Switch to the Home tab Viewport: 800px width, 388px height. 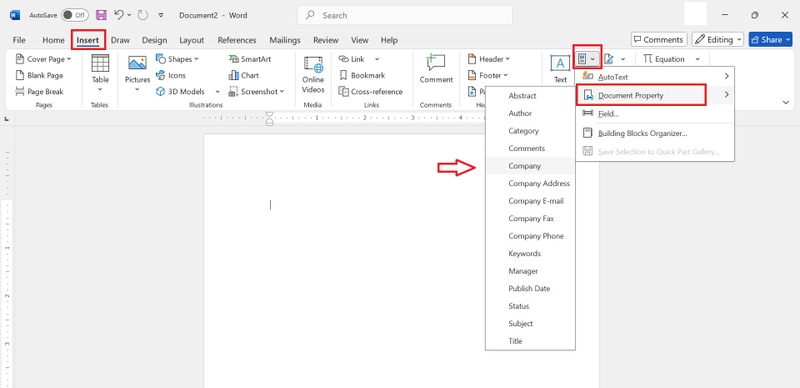54,40
